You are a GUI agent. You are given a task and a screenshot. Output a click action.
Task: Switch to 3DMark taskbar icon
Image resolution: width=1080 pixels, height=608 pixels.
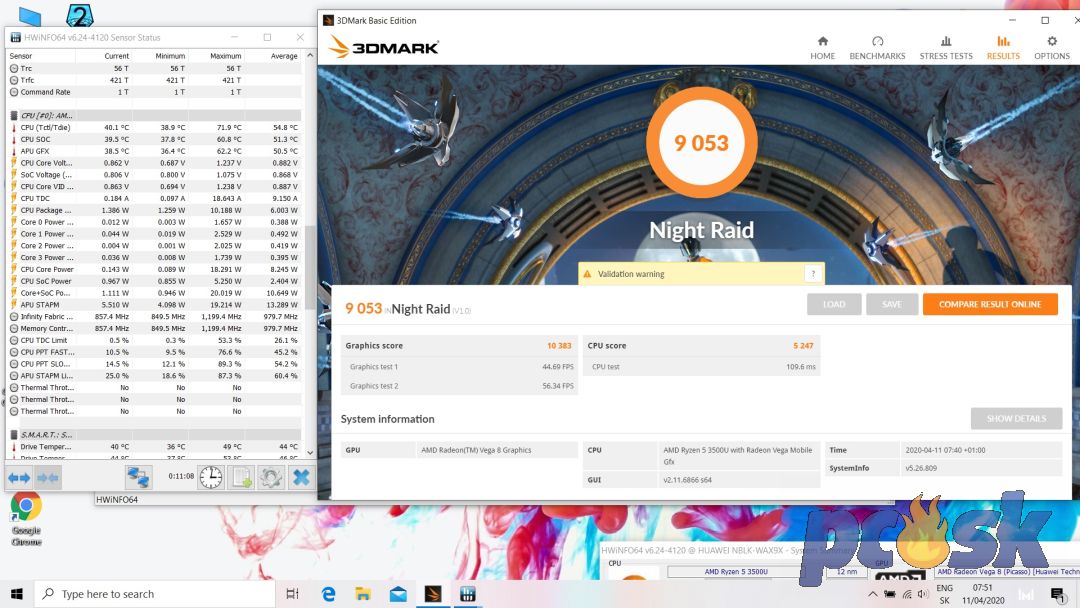433,594
